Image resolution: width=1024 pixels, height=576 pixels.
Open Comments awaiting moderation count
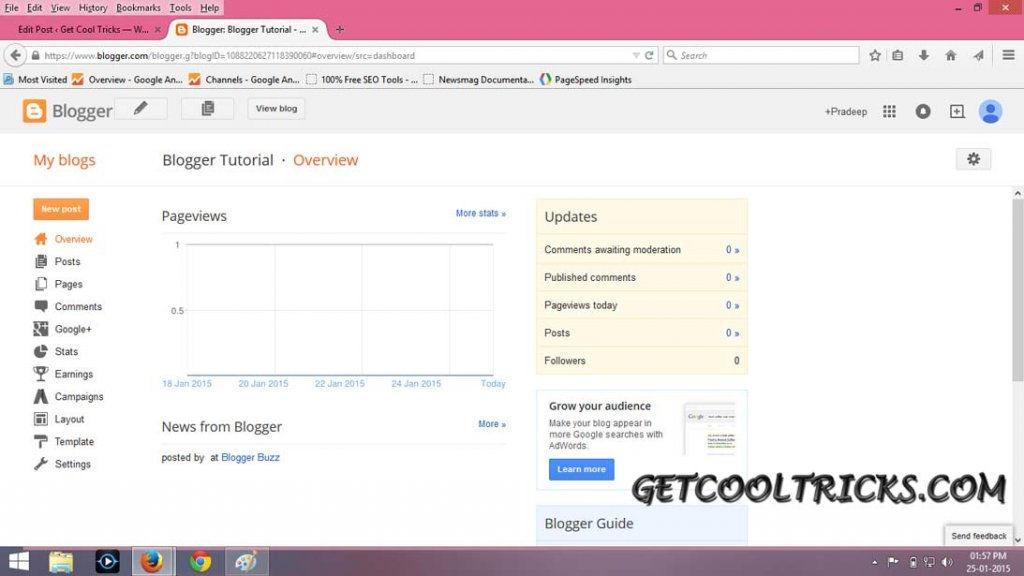(732, 249)
